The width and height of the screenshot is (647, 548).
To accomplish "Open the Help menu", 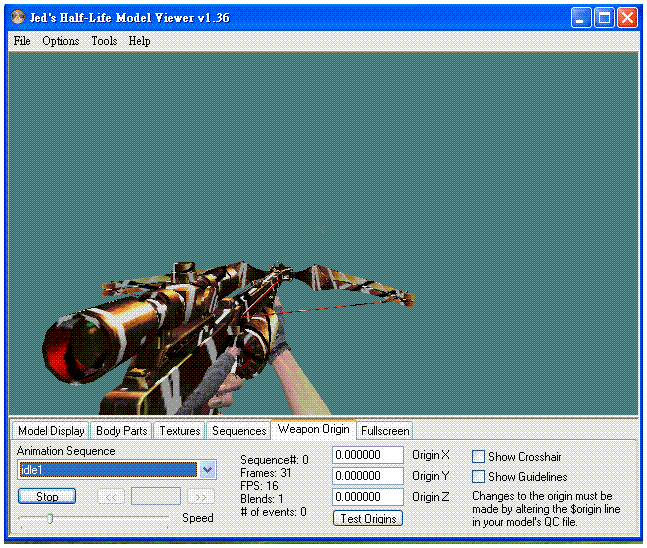I will [139, 41].
